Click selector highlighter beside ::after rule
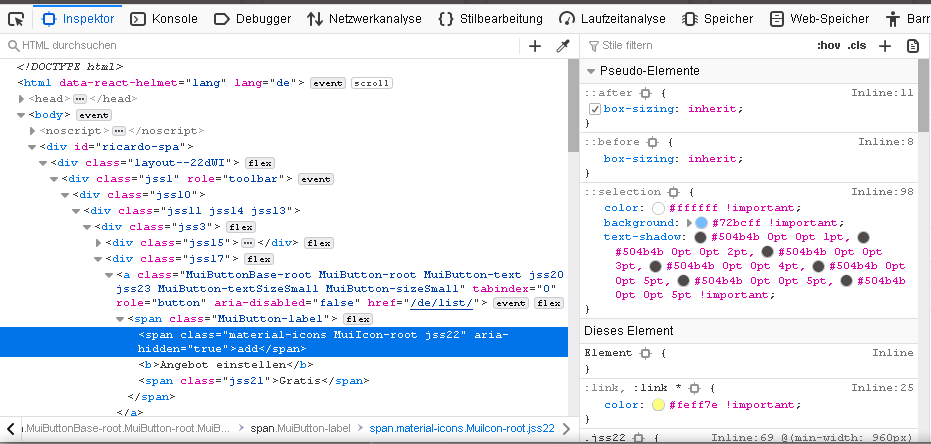The width and height of the screenshot is (931, 444). 645,93
